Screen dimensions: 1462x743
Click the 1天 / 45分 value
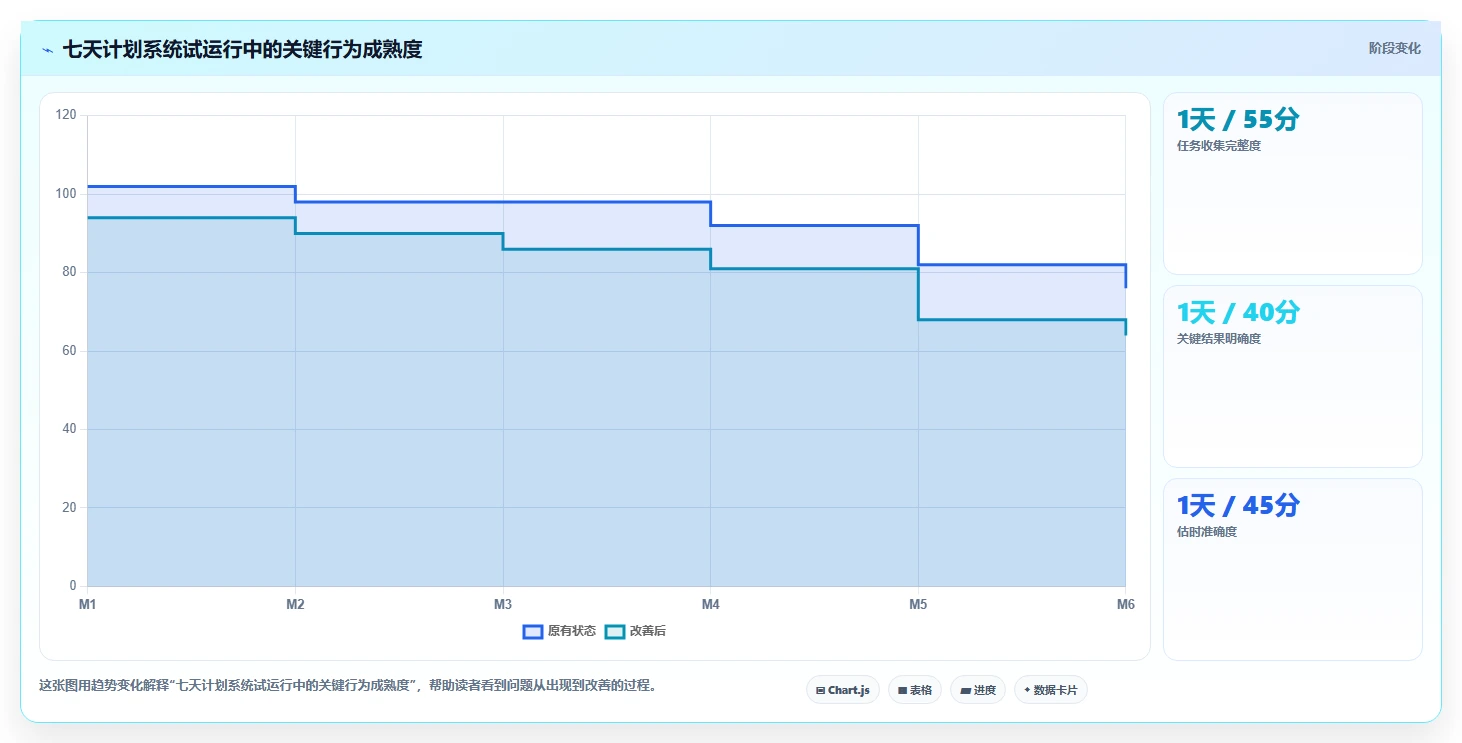[1238, 506]
